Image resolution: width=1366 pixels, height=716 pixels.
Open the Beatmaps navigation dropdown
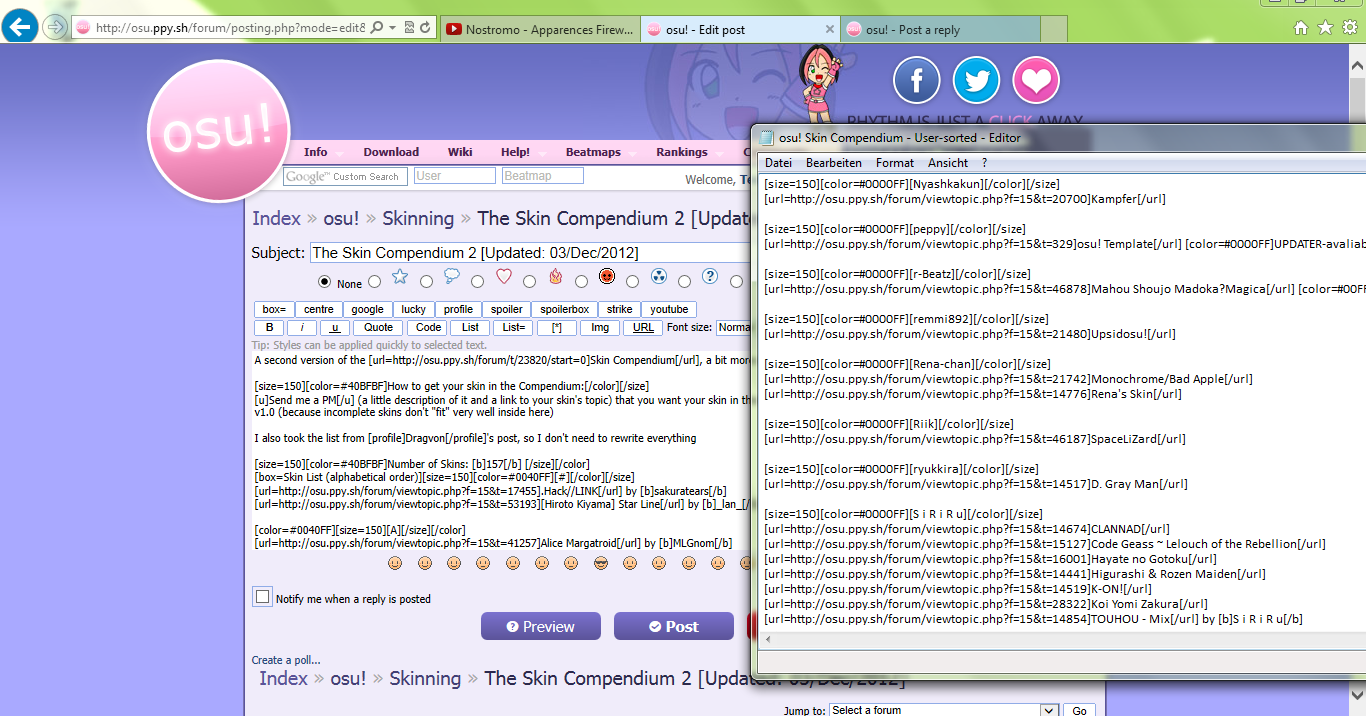593,152
